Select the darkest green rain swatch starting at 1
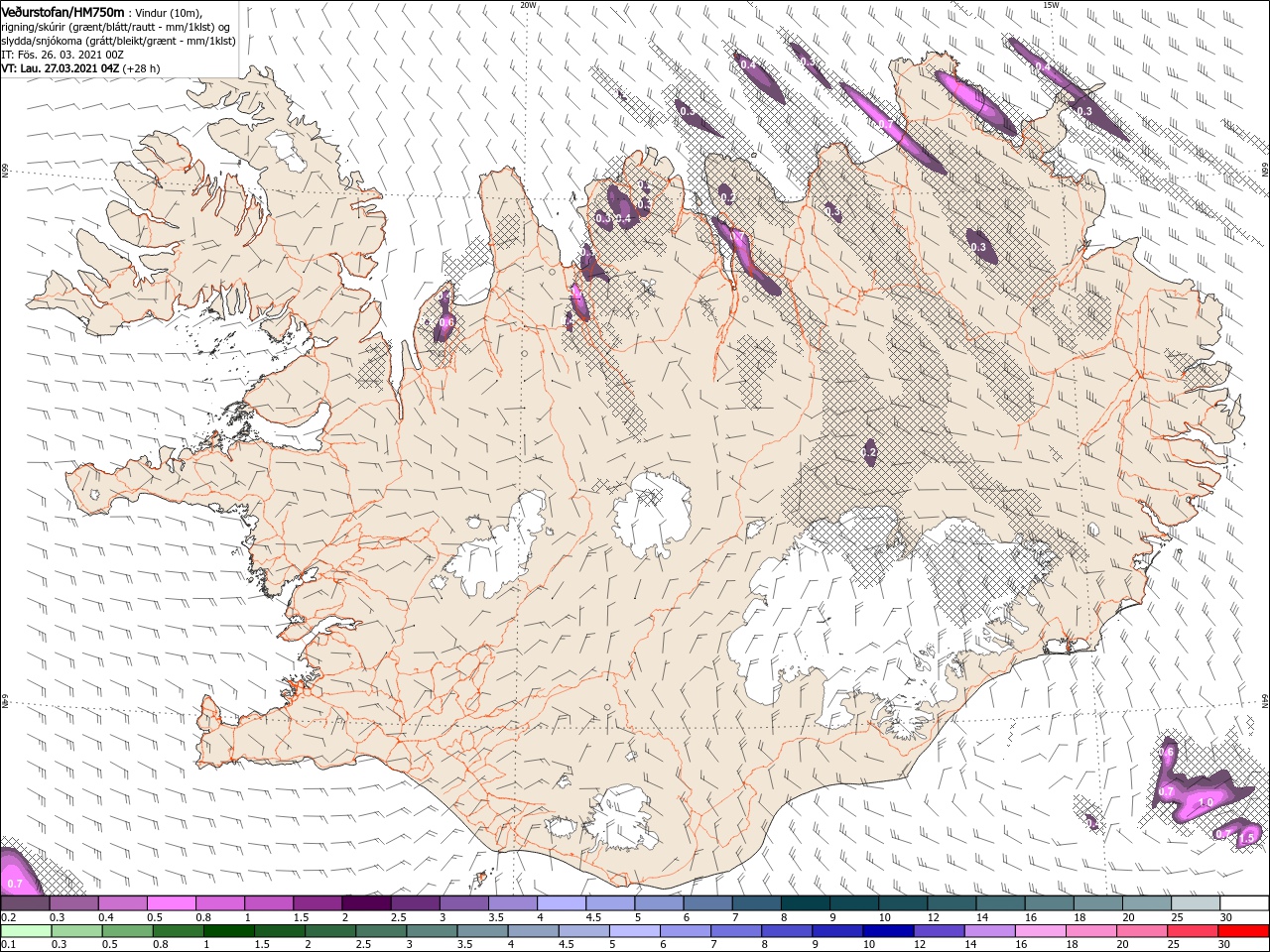 227,931
